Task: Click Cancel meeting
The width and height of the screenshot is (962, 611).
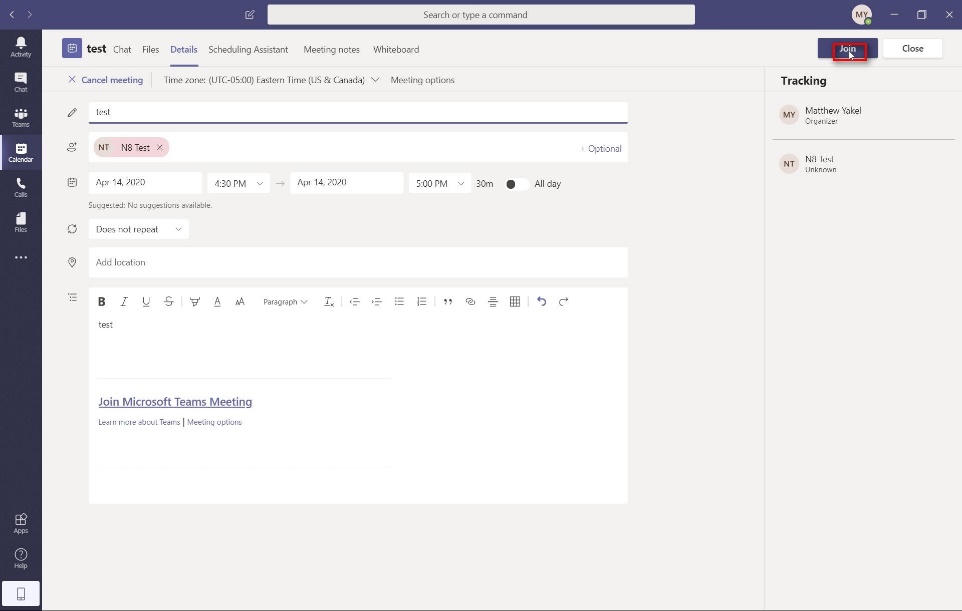Action: (x=106, y=80)
